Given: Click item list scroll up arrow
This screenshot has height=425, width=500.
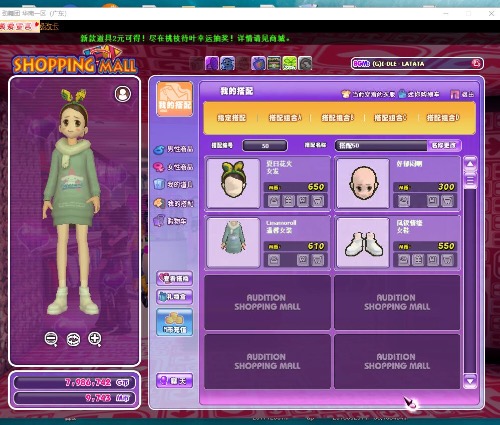Looking at the screenshot, I should coord(470,164).
